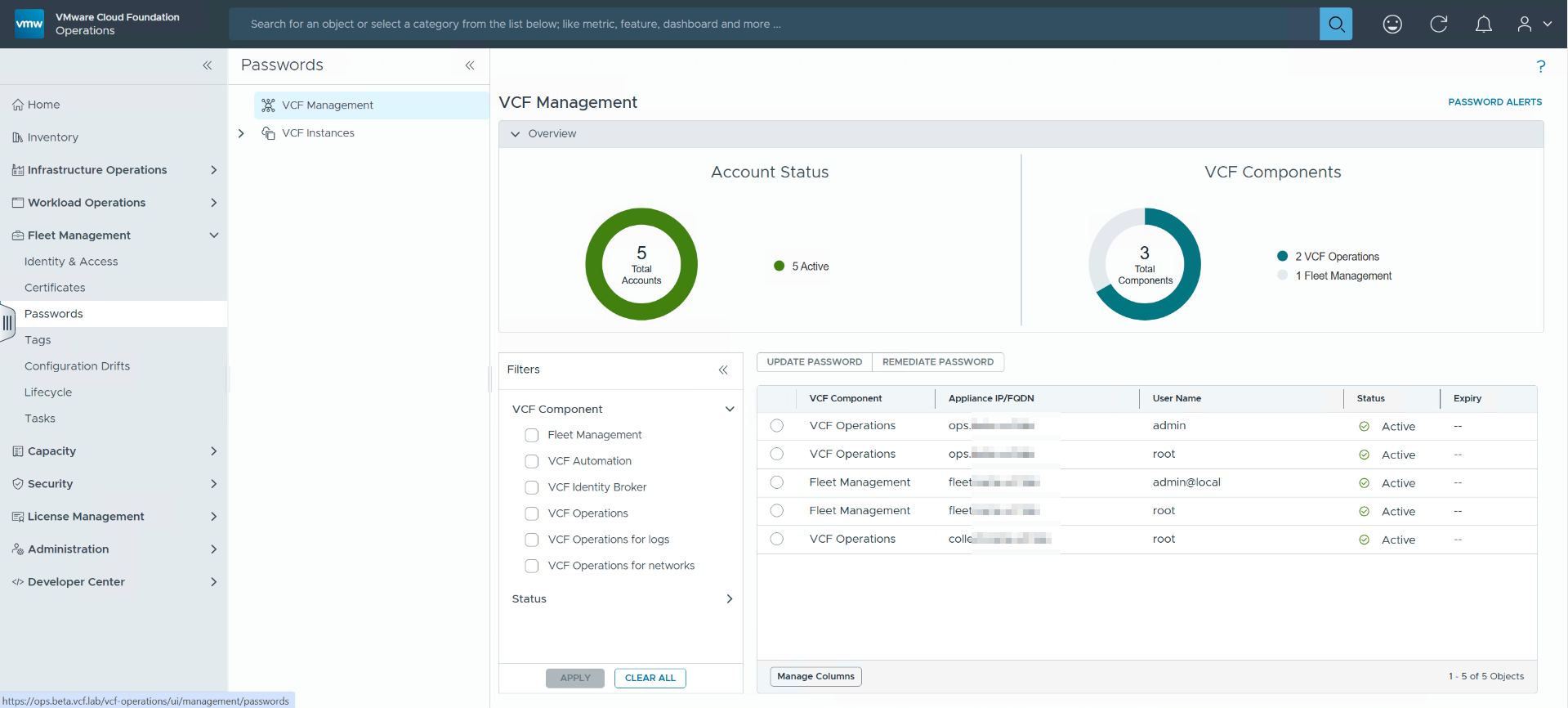Click the 1 Fleet Management legend dot
The width and height of the screenshot is (1568, 708).
1282,276
